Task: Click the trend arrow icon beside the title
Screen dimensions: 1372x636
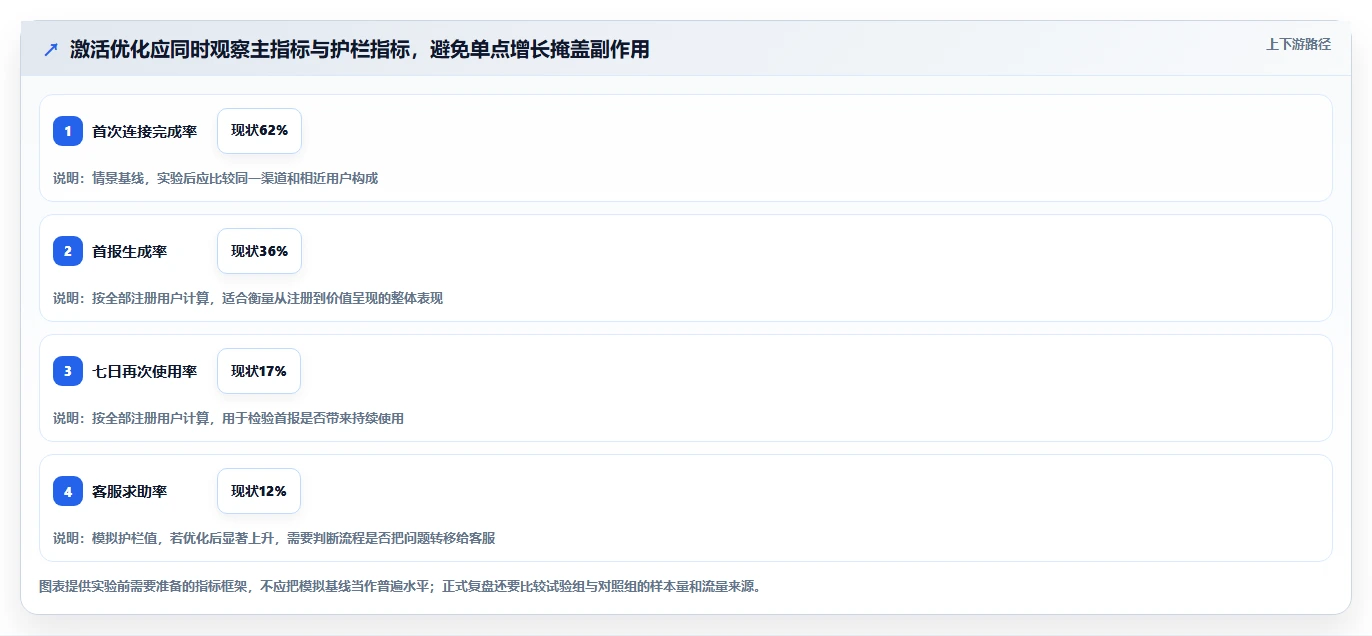Action: coord(51,49)
